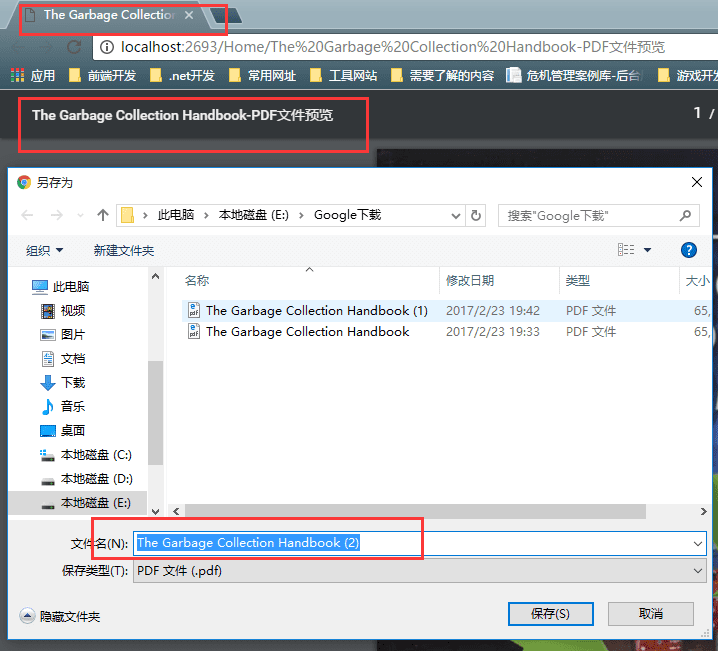Expand the 文件名 dropdown arrow
Screen dimensions: 718x651
pyautogui.click(x=697, y=543)
